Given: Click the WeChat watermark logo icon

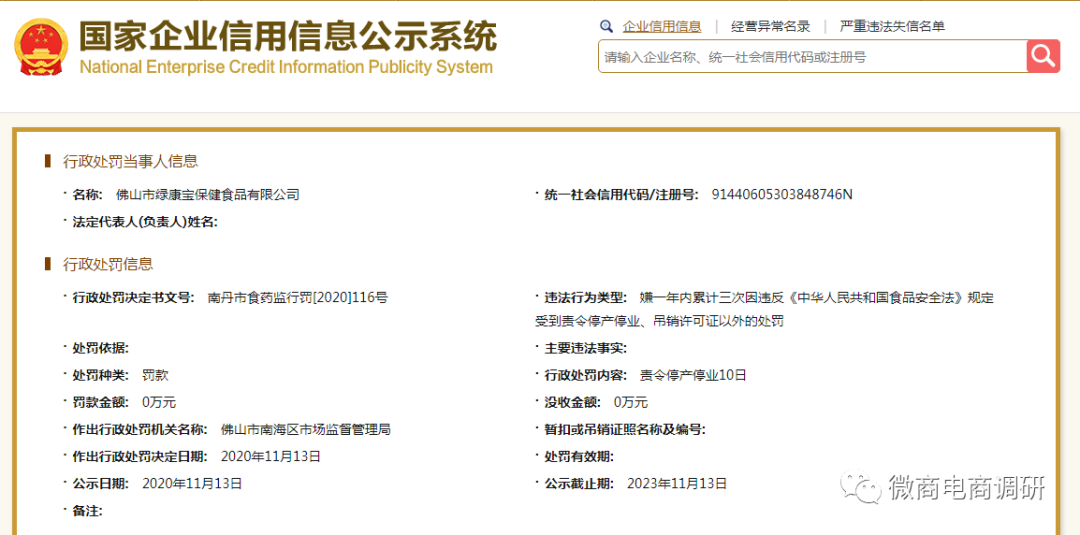Looking at the screenshot, I should pyautogui.click(x=861, y=487).
